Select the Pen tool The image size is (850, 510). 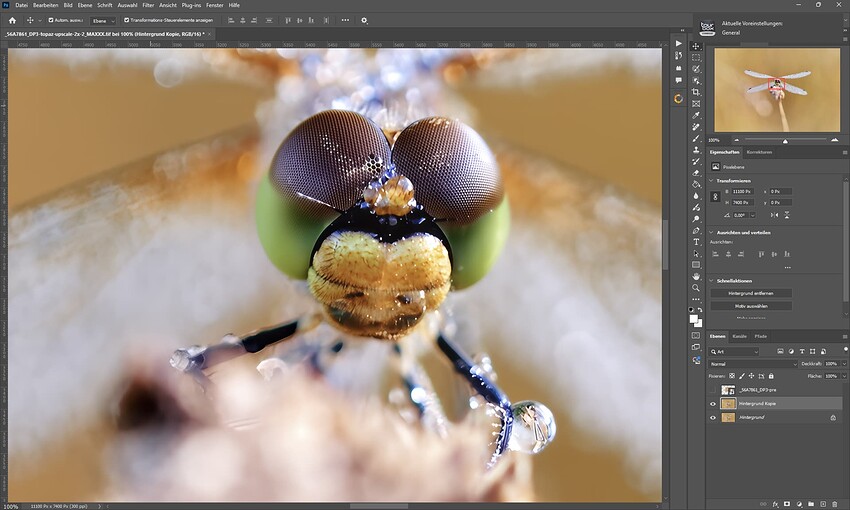[696, 231]
